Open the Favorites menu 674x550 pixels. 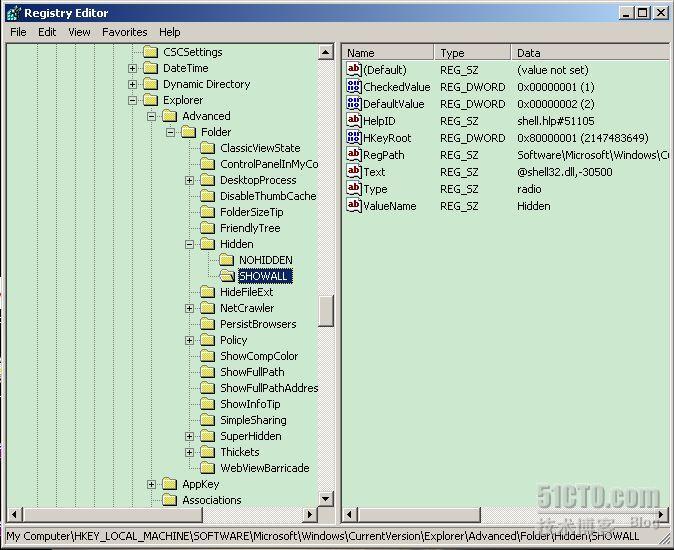coord(125,32)
